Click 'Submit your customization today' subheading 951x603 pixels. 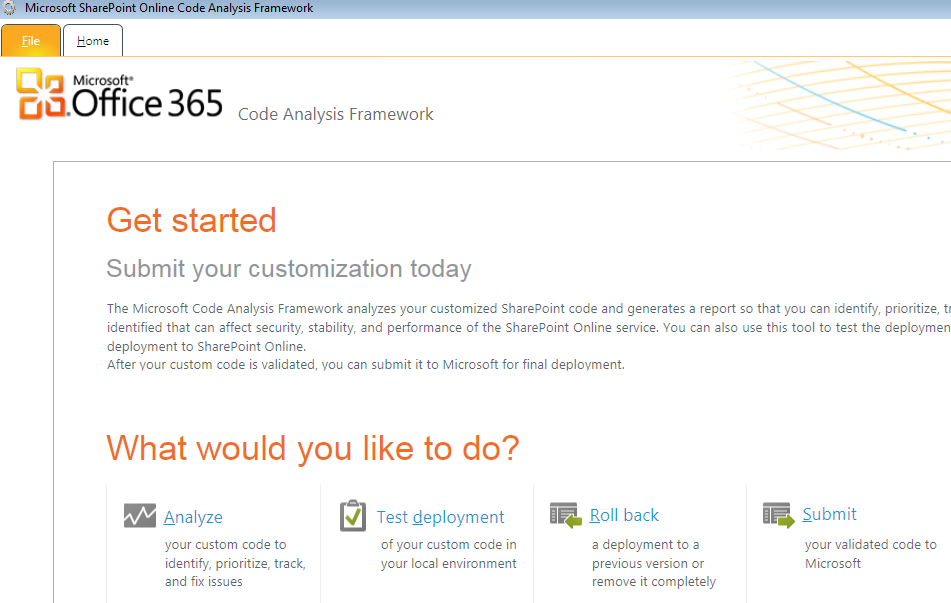point(289,268)
